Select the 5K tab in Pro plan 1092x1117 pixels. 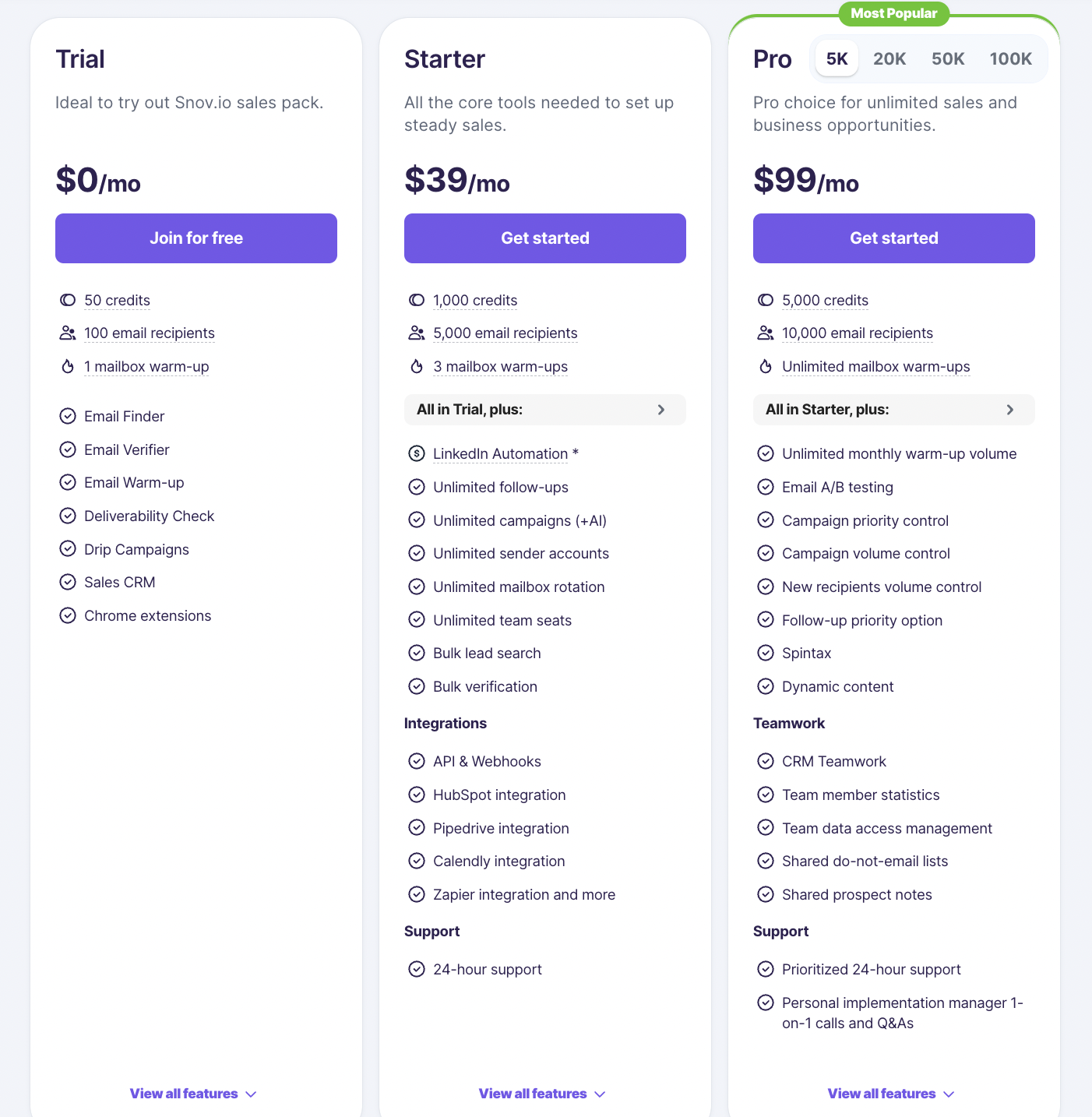[x=837, y=58]
